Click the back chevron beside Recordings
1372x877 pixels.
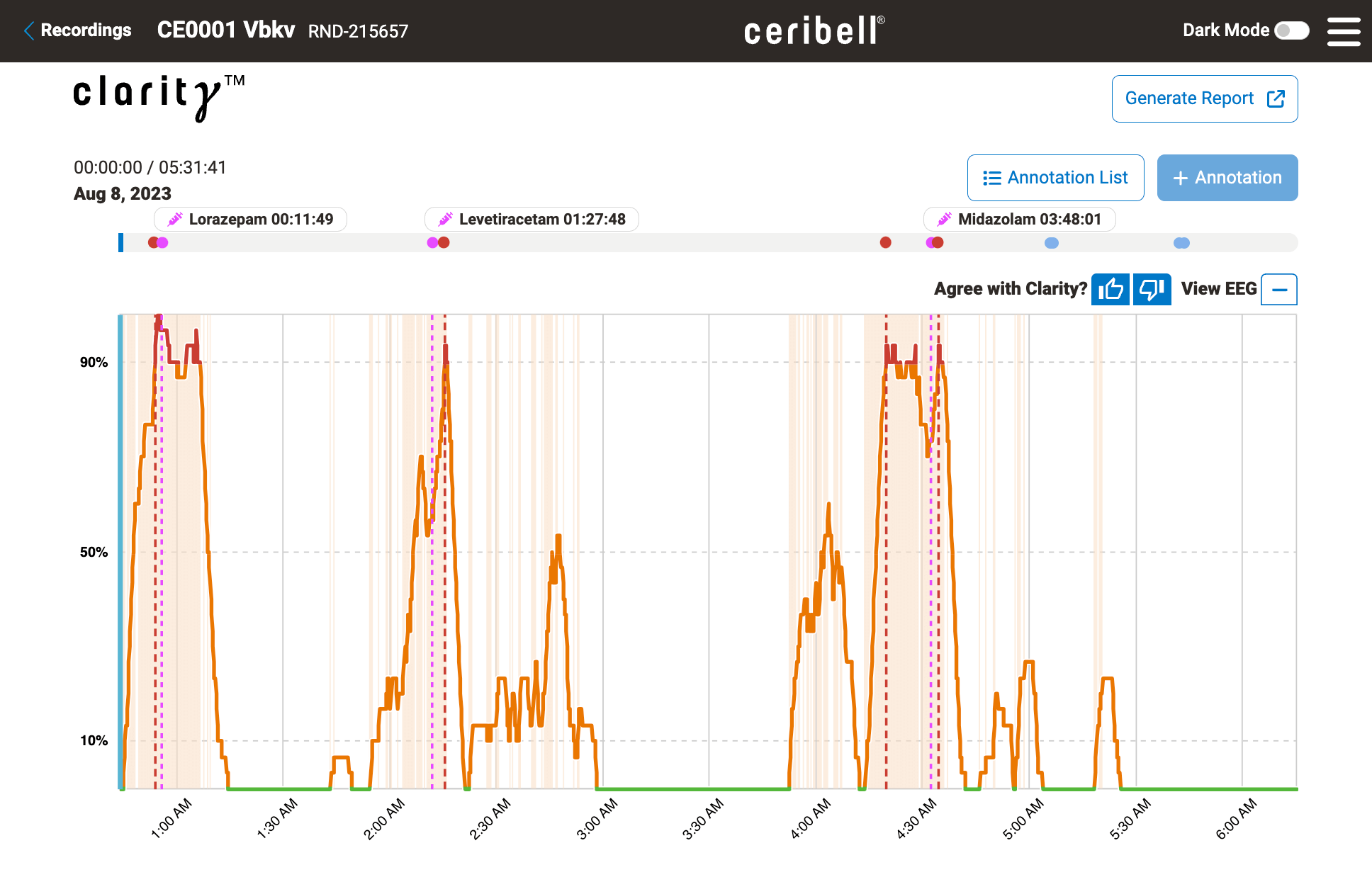point(29,30)
